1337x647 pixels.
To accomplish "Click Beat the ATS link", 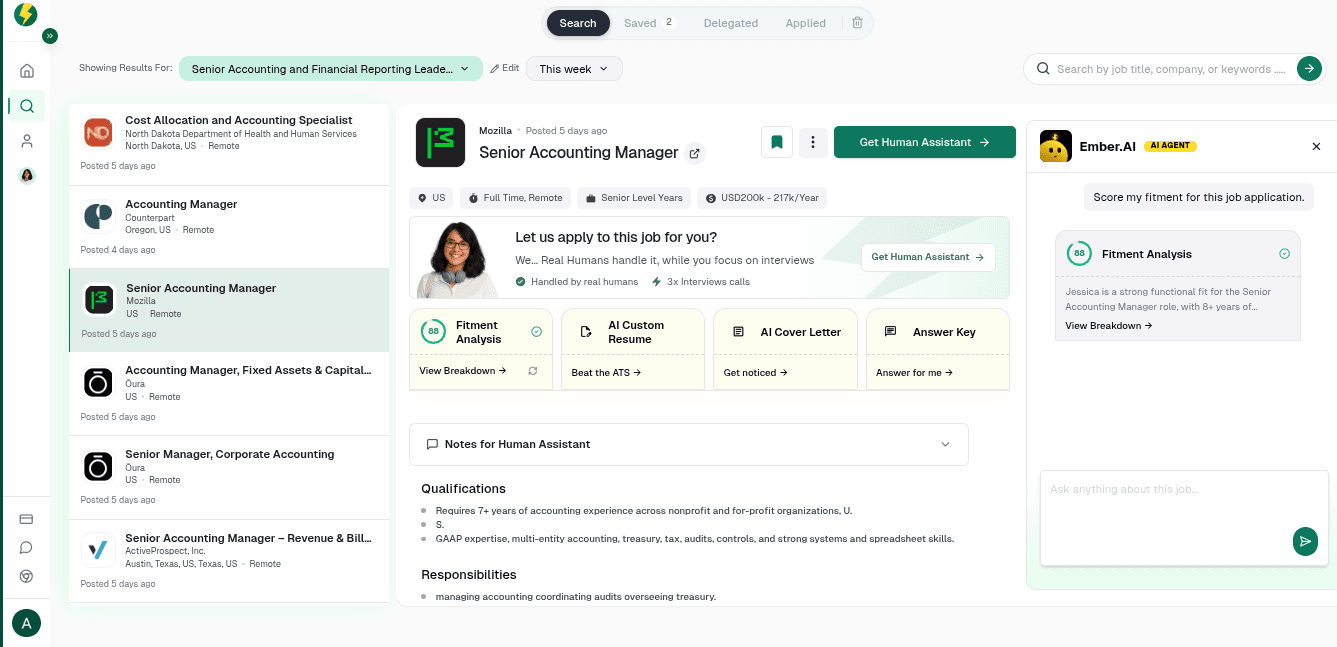I will point(606,373).
